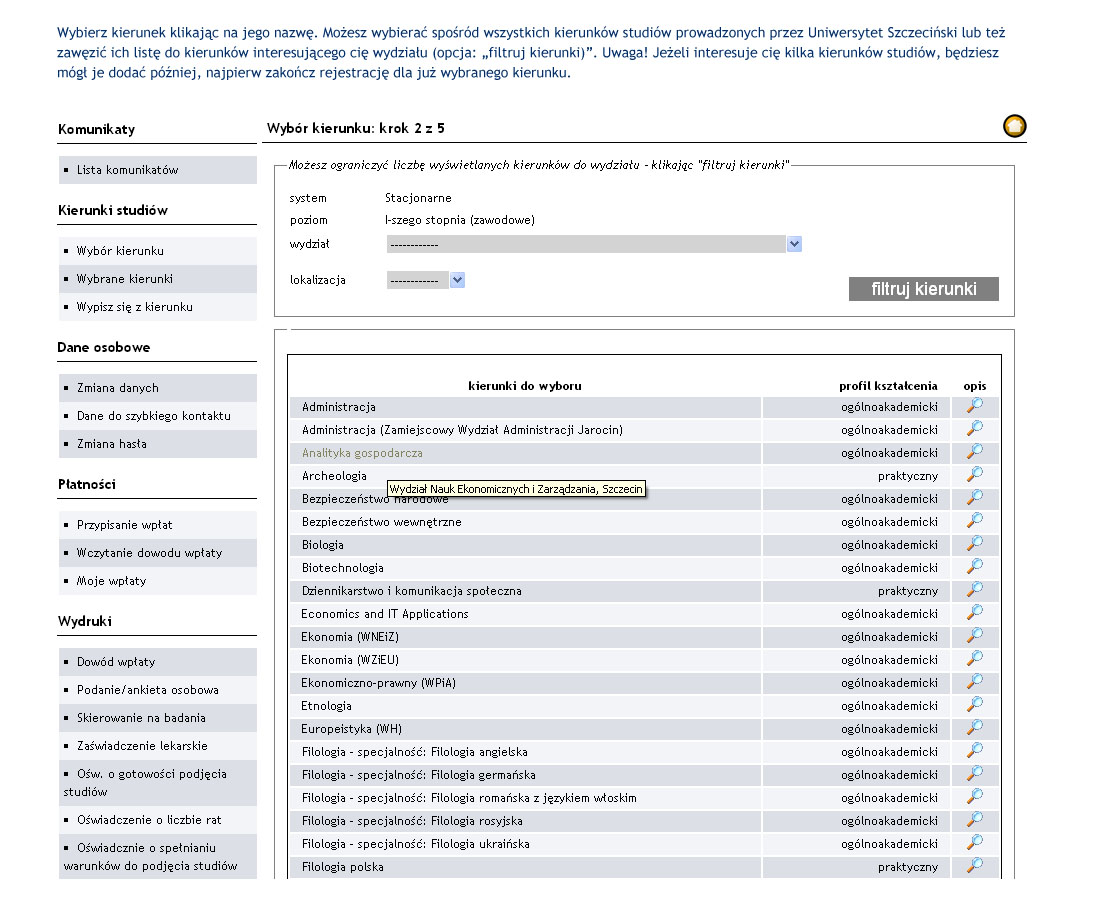This screenshot has width=1100, height=901.
Task: Open magnifier icon for Ekonomia (WZiEU)
Action: [x=974, y=659]
